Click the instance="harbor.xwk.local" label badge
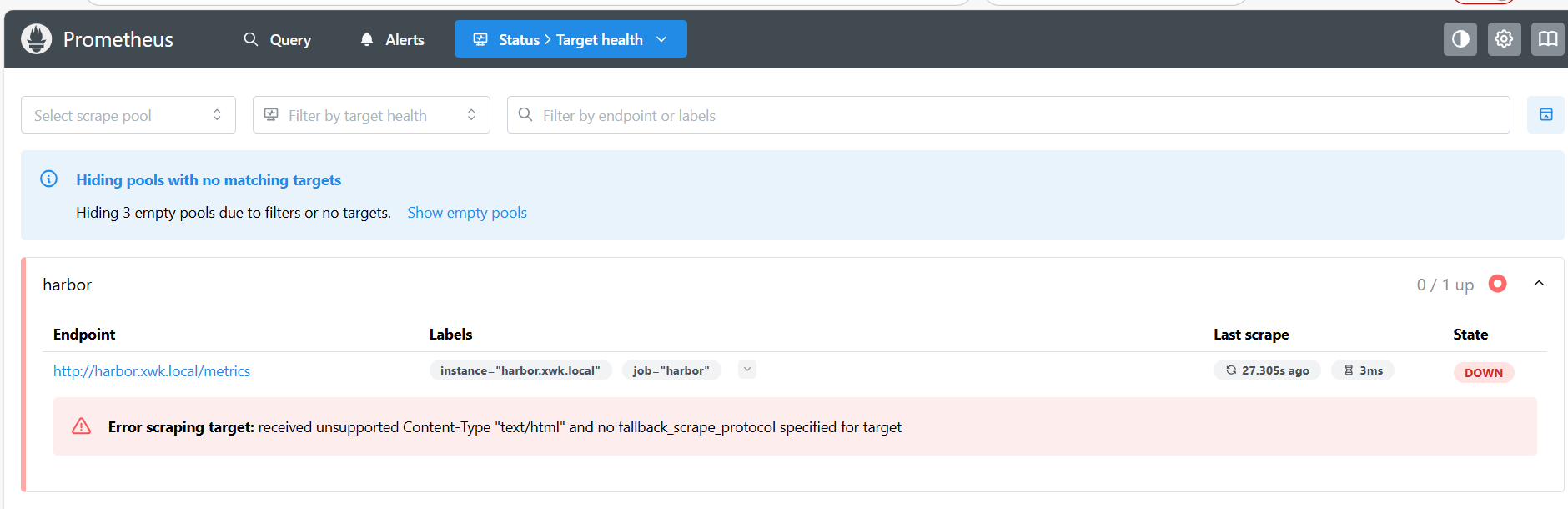The width and height of the screenshot is (1568, 509). tap(520, 370)
